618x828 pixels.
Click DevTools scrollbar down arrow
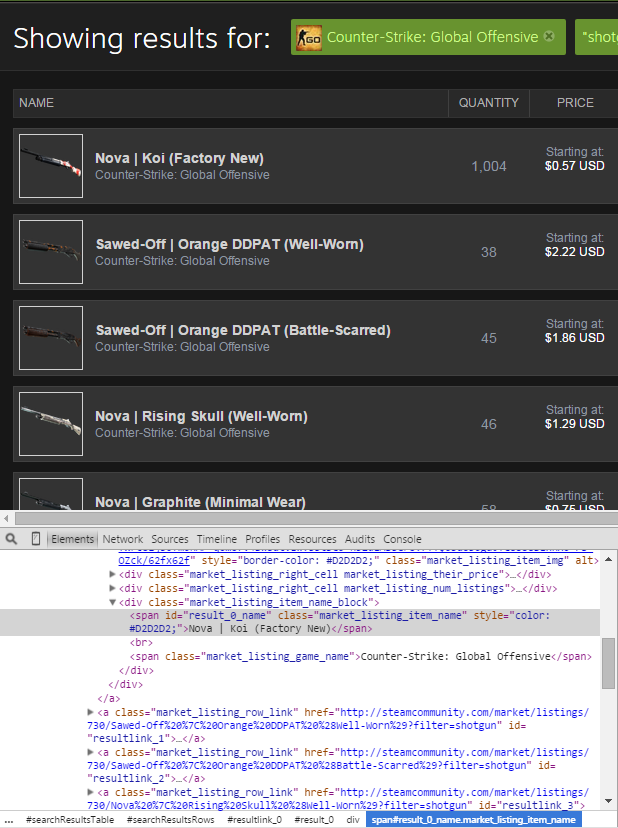608,801
